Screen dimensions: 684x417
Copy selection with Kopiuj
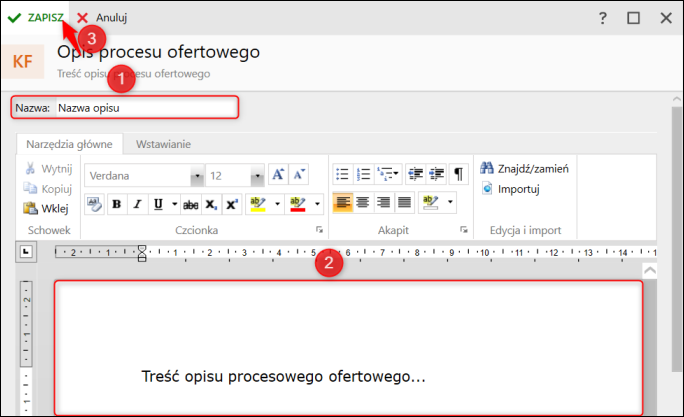[48, 189]
